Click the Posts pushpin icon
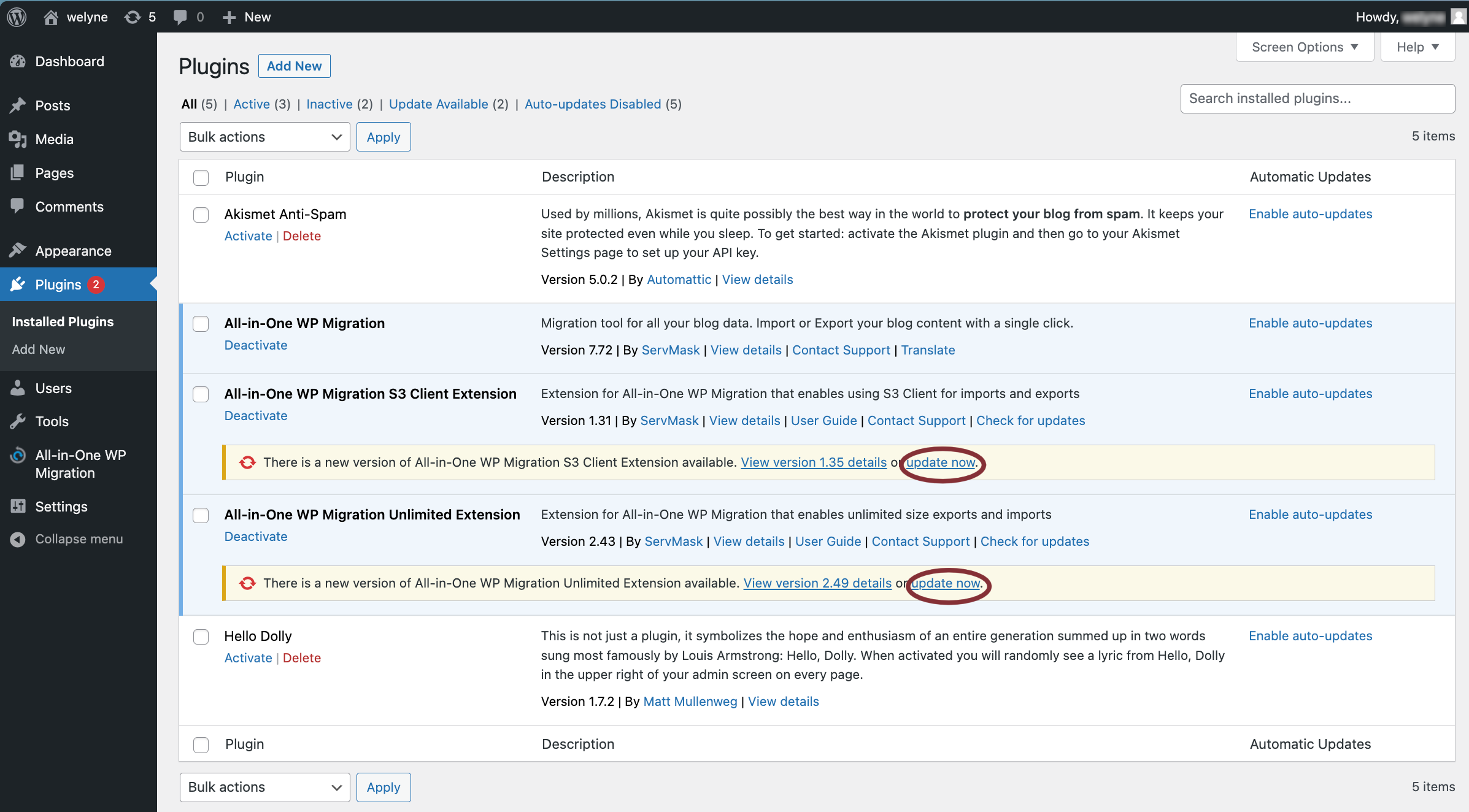The height and width of the screenshot is (812, 1469). 18,105
